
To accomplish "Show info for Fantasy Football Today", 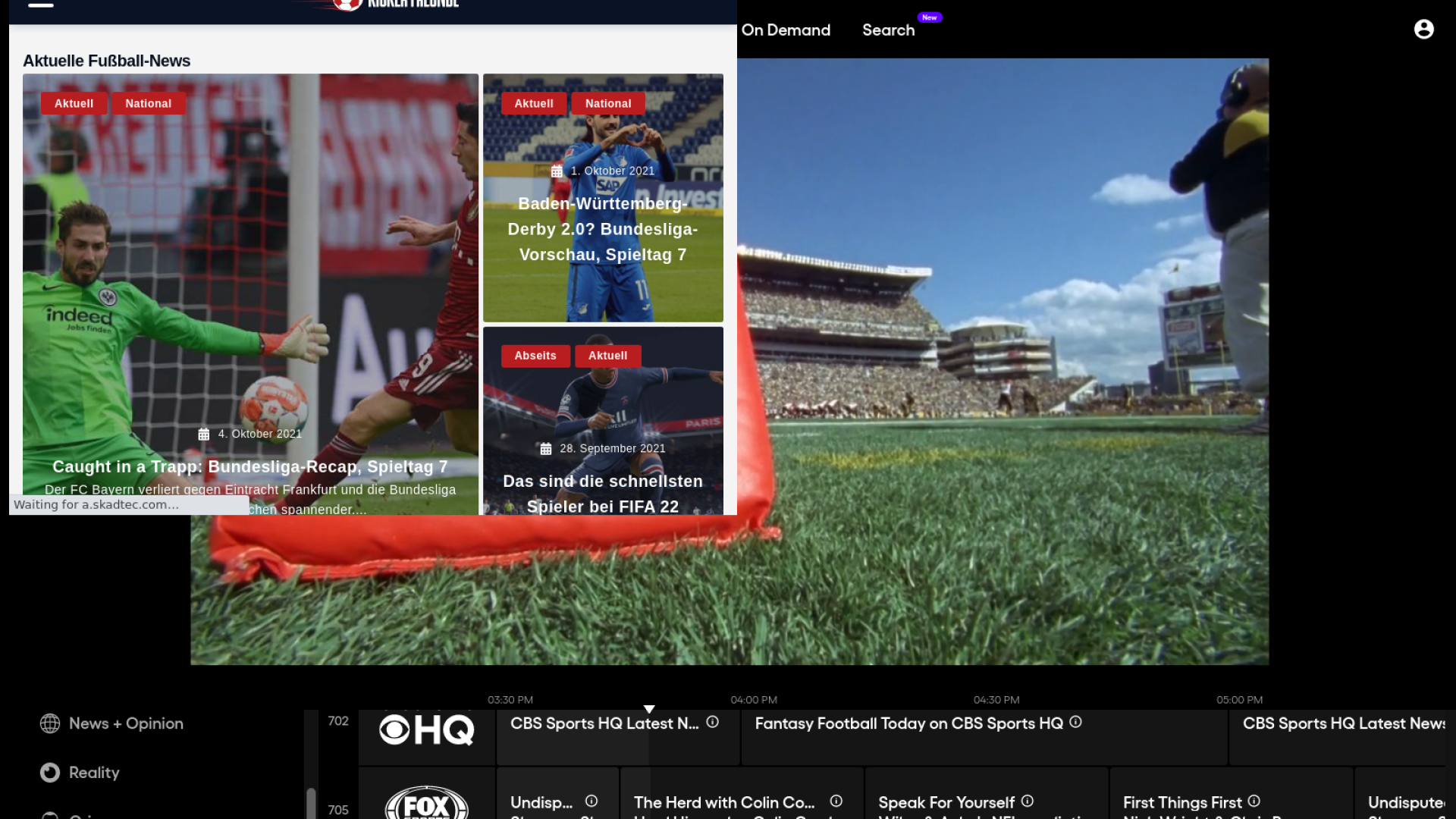I will pyautogui.click(x=1075, y=722).
